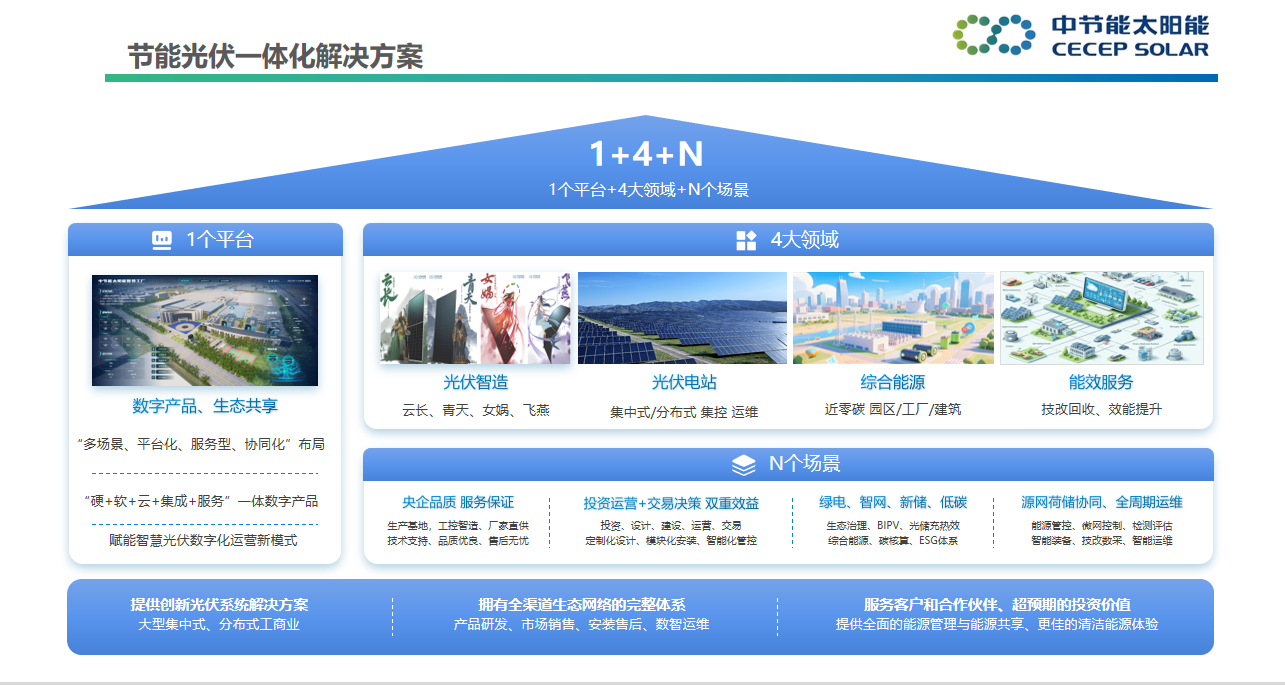
Task: Select the 光伏电站 solar farm photo
Action: (x=683, y=318)
